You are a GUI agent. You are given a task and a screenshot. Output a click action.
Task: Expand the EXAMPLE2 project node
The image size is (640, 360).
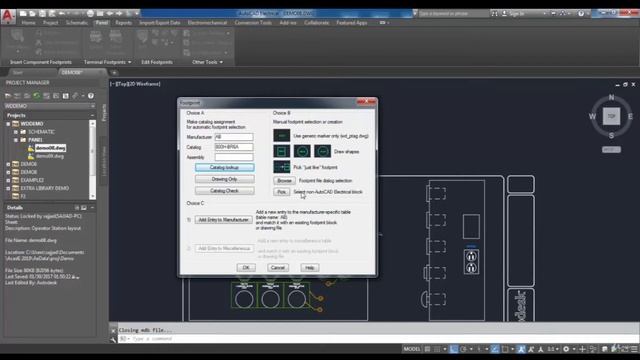(8, 180)
